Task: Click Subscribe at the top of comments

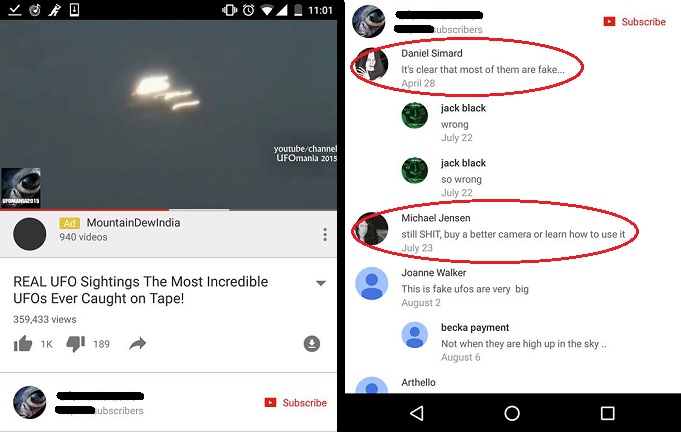Action: [635, 22]
